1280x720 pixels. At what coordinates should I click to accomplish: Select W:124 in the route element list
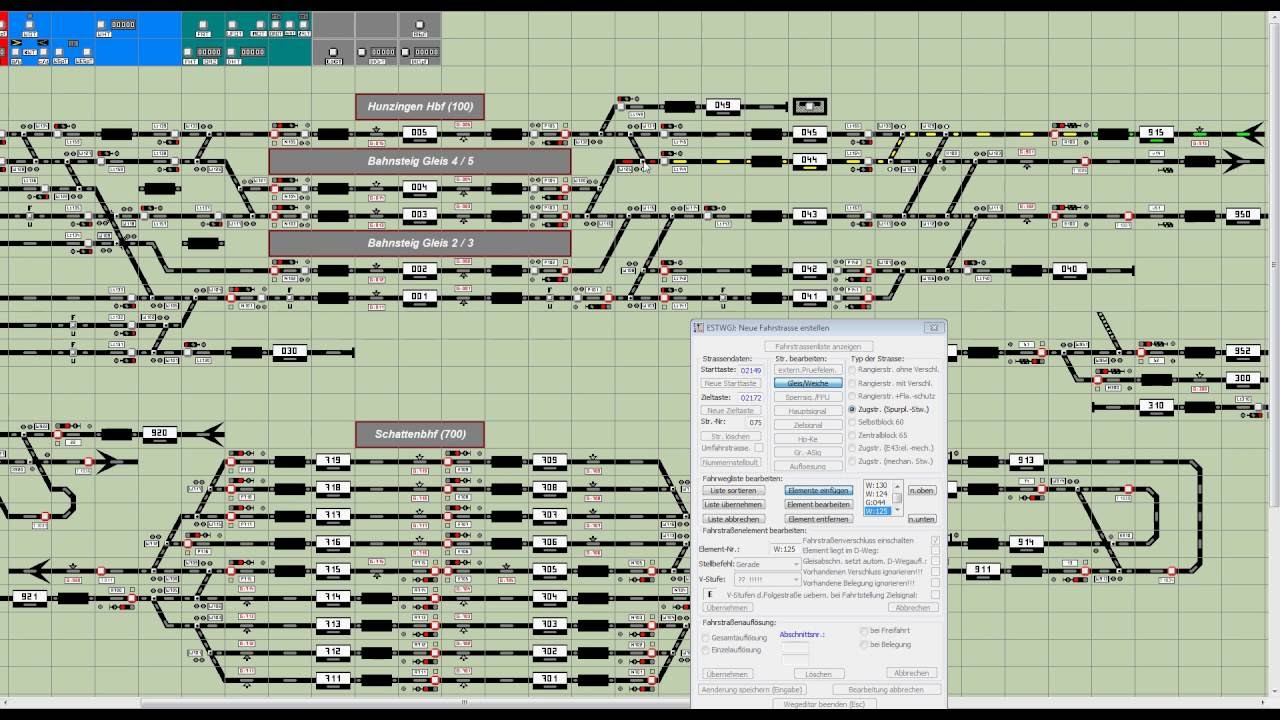pyautogui.click(x=877, y=494)
